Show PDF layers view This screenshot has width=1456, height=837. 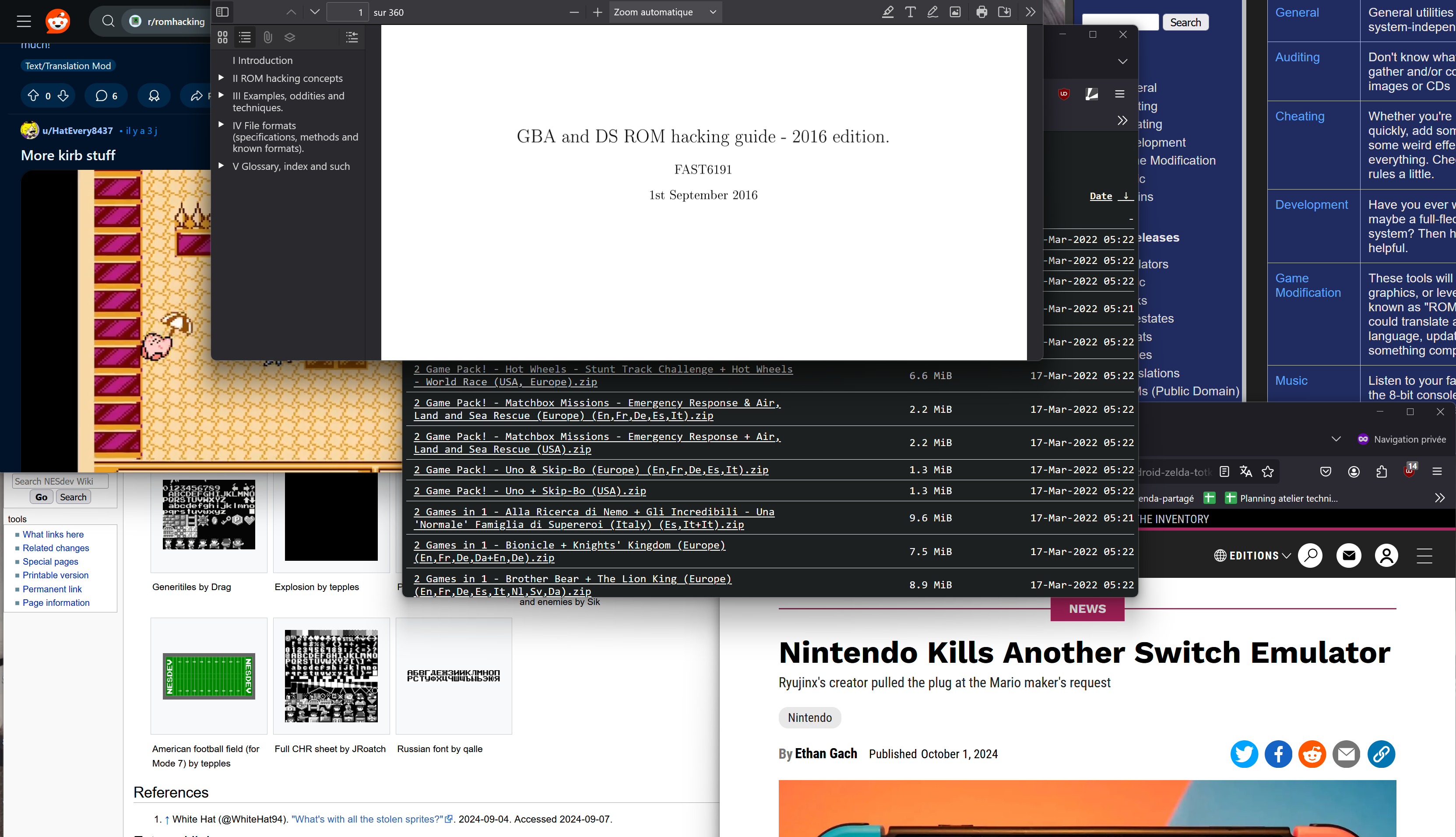pyautogui.click(x=290, y=37)
